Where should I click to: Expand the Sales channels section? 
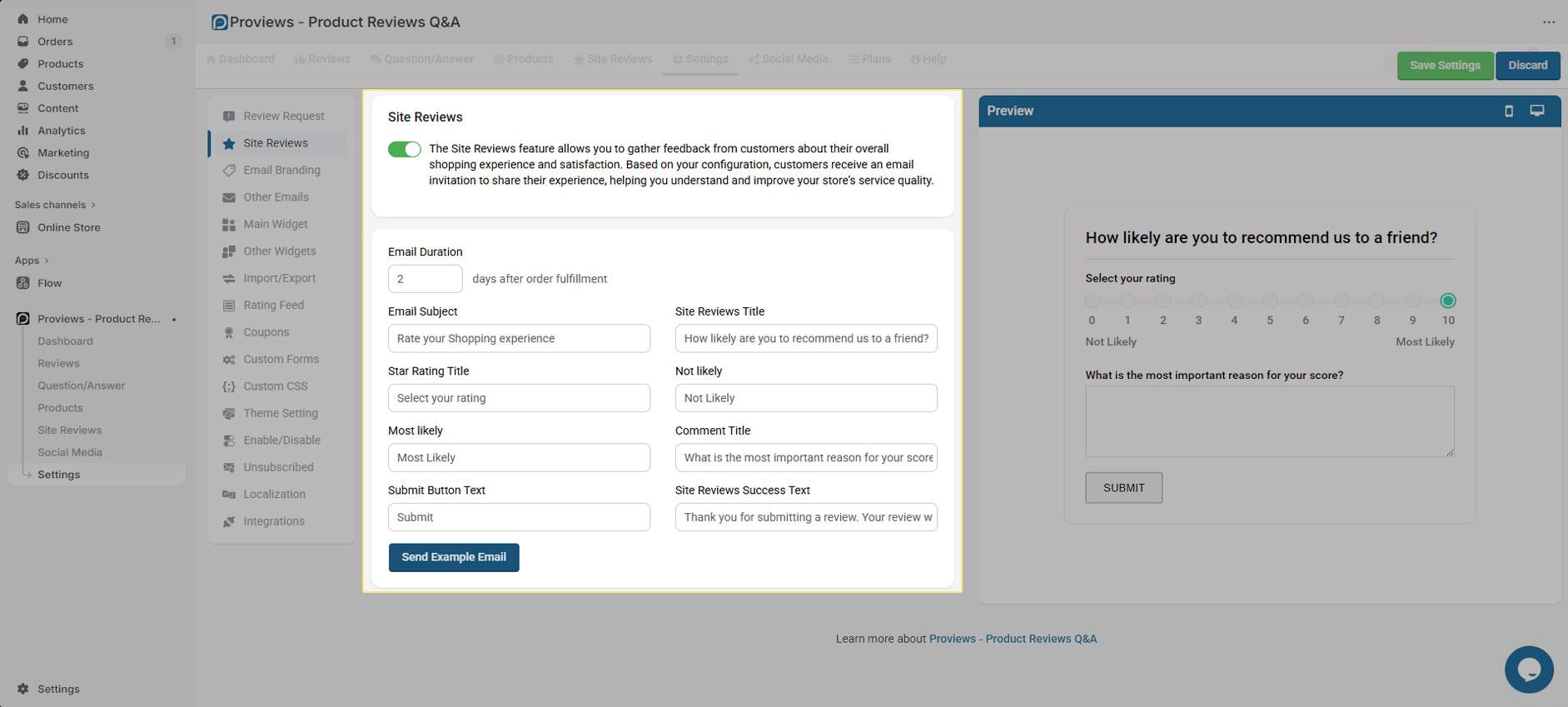pyautogui.click(x=55, y=205)
